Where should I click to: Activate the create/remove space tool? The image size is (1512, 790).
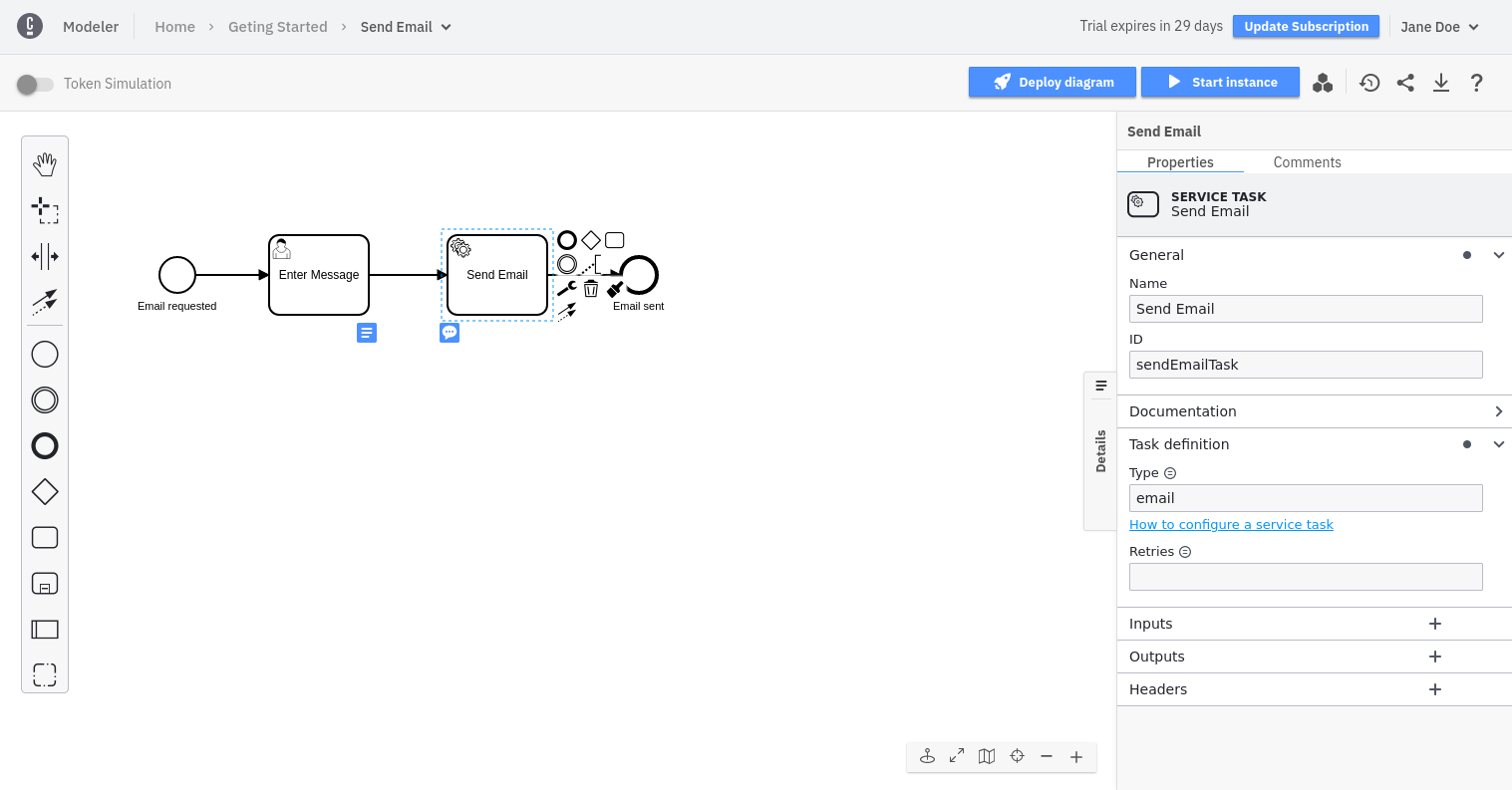(45, 256)
